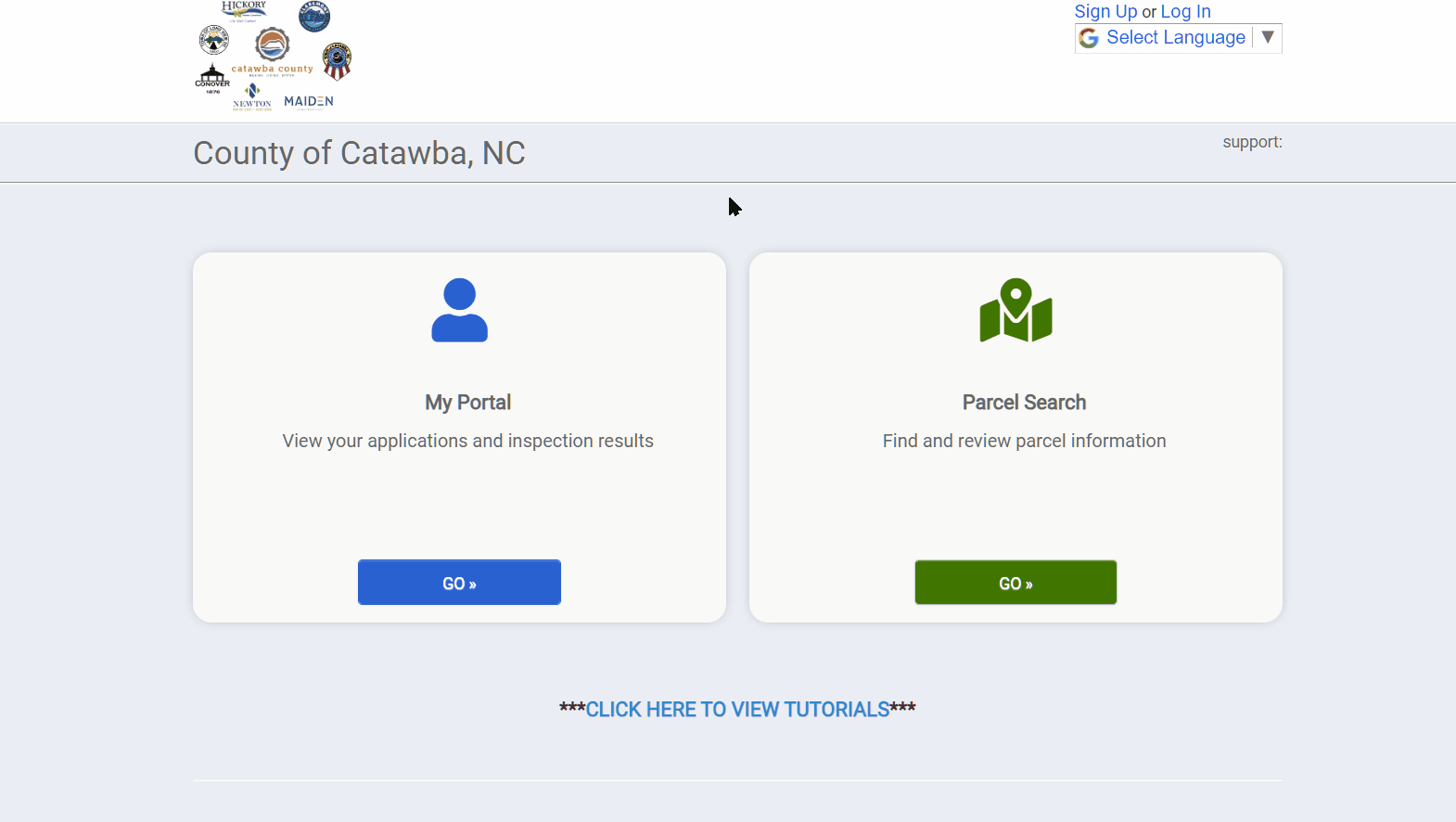This screenshot has width=1456, height=822.
Task: Click the blue My Portal person icon
Action: 459,310
